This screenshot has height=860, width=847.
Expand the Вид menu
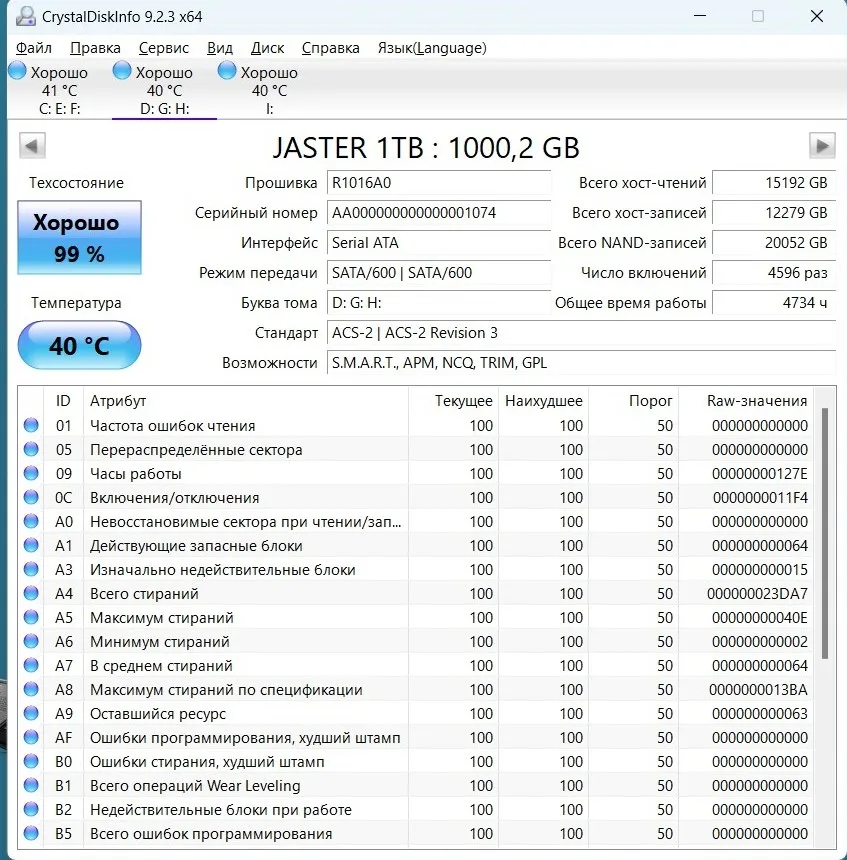220,48
